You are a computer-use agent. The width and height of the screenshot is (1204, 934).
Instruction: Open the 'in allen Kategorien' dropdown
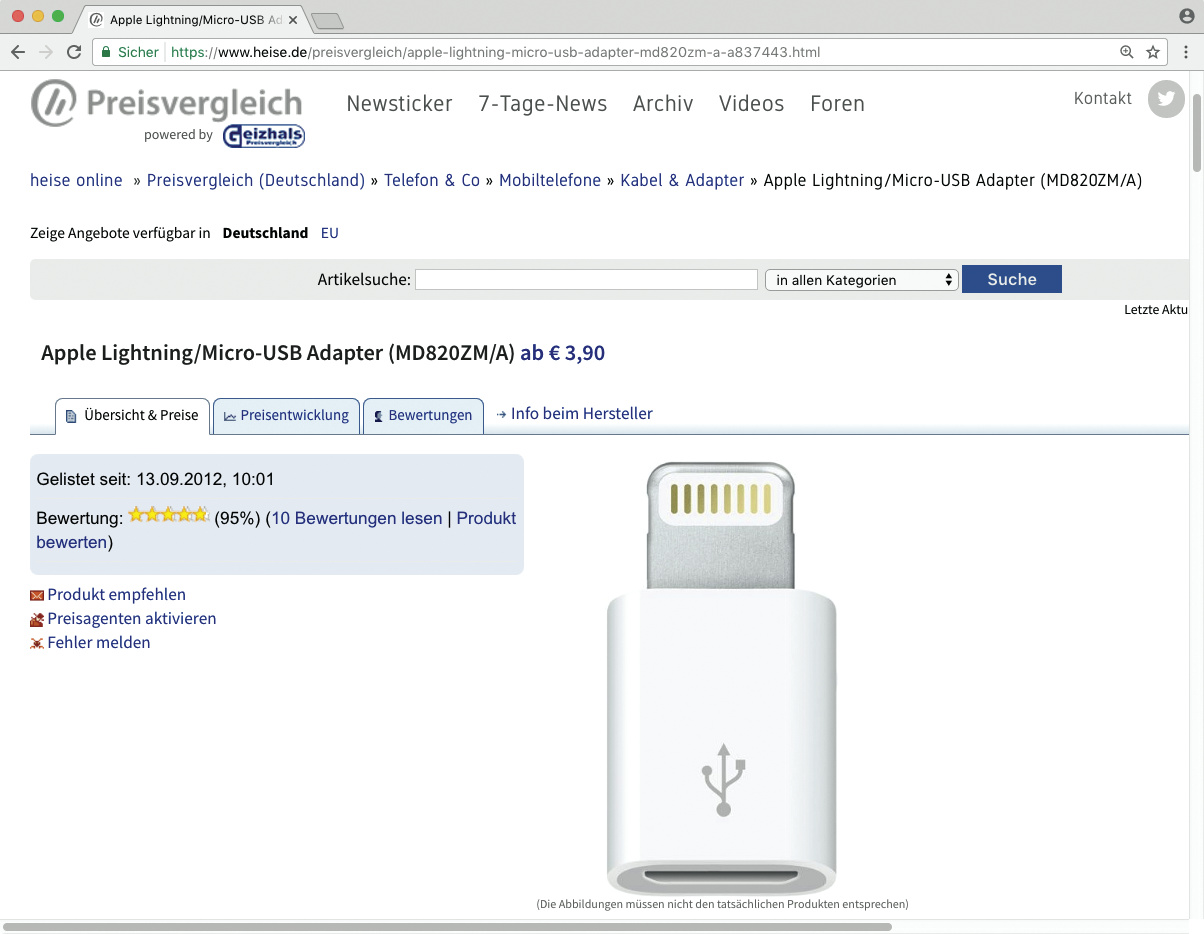pyautogui.click(x=862, y=280)
